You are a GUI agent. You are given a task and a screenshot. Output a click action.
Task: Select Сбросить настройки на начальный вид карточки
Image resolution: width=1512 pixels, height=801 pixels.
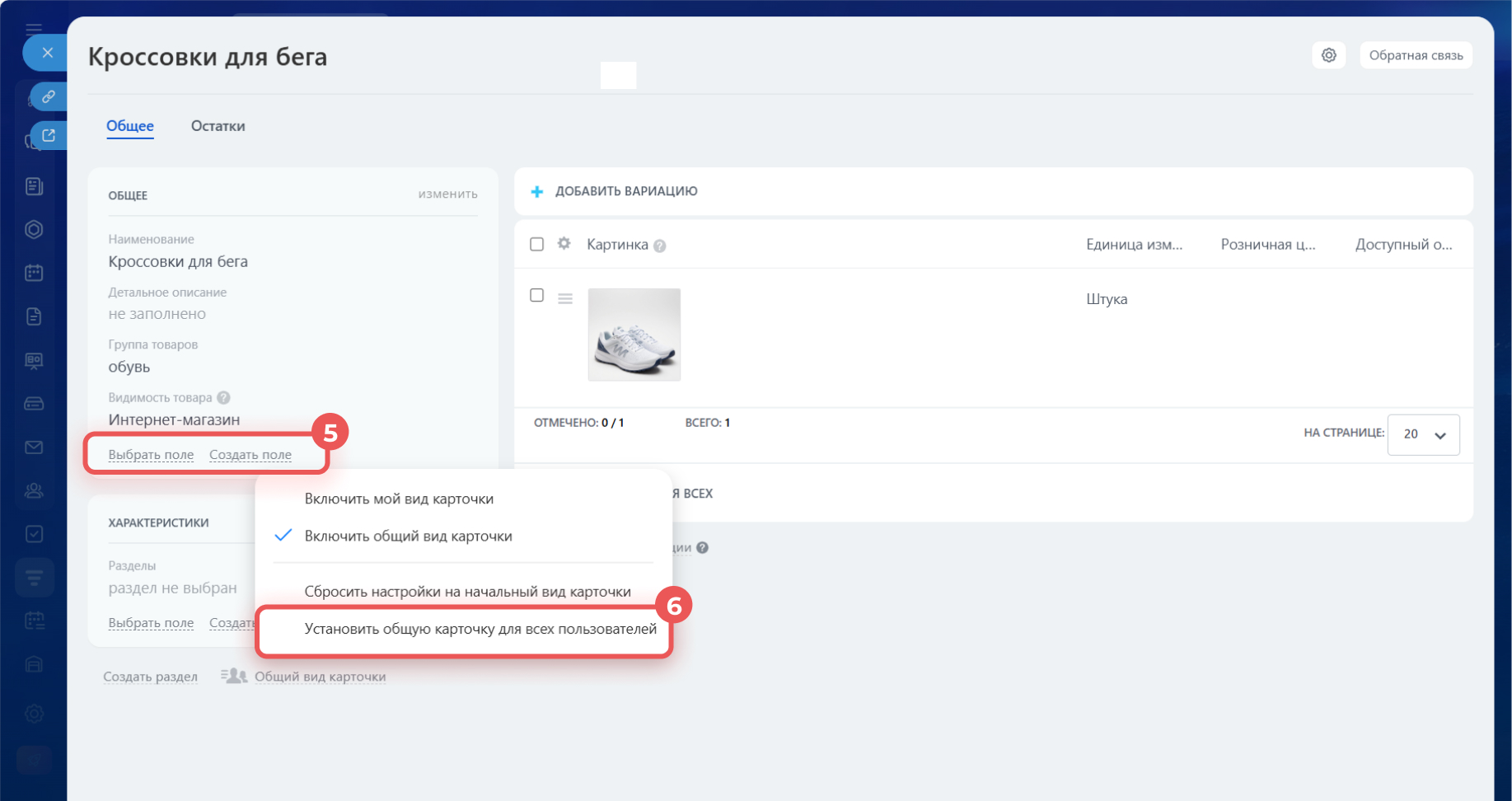467,592
